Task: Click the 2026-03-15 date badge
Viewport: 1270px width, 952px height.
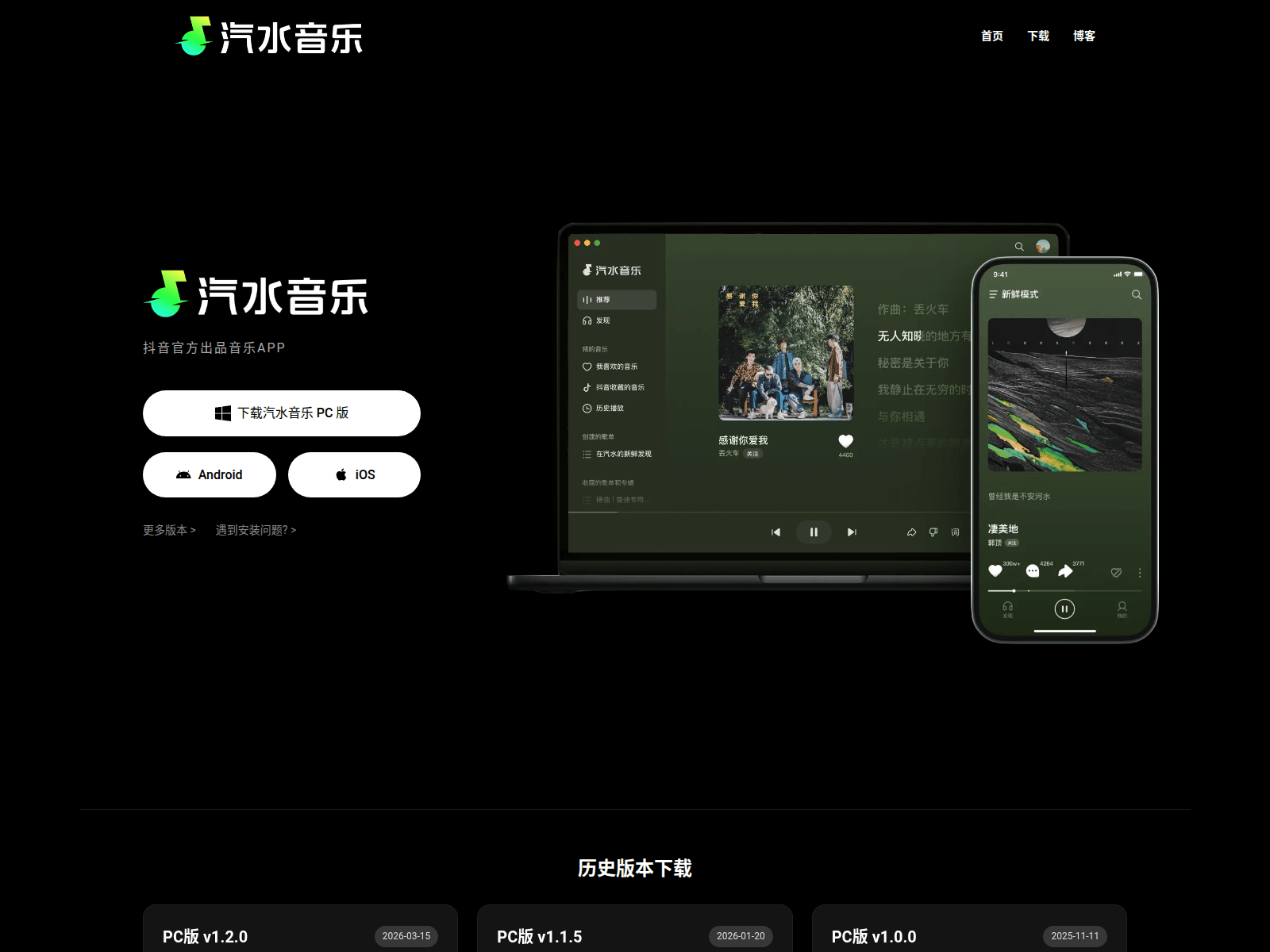Action: (x=406, y=936)
